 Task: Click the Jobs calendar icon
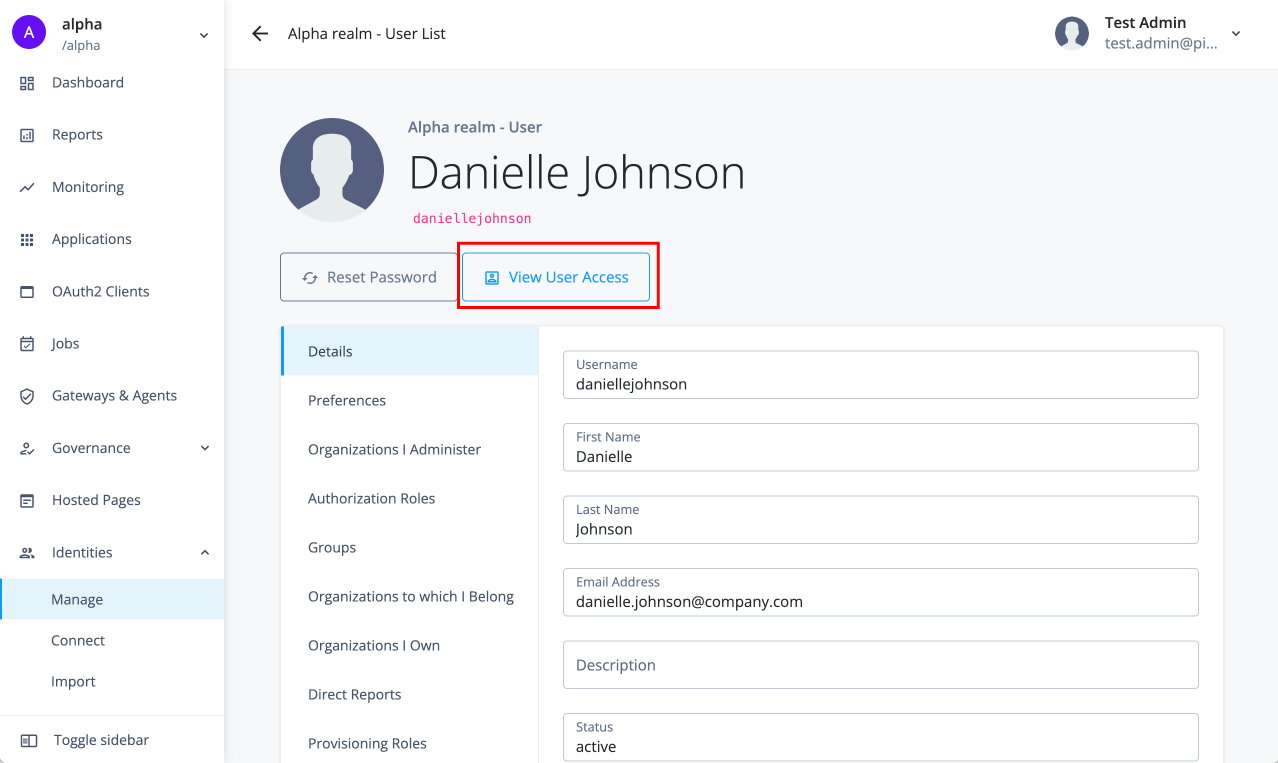(28, 344)
